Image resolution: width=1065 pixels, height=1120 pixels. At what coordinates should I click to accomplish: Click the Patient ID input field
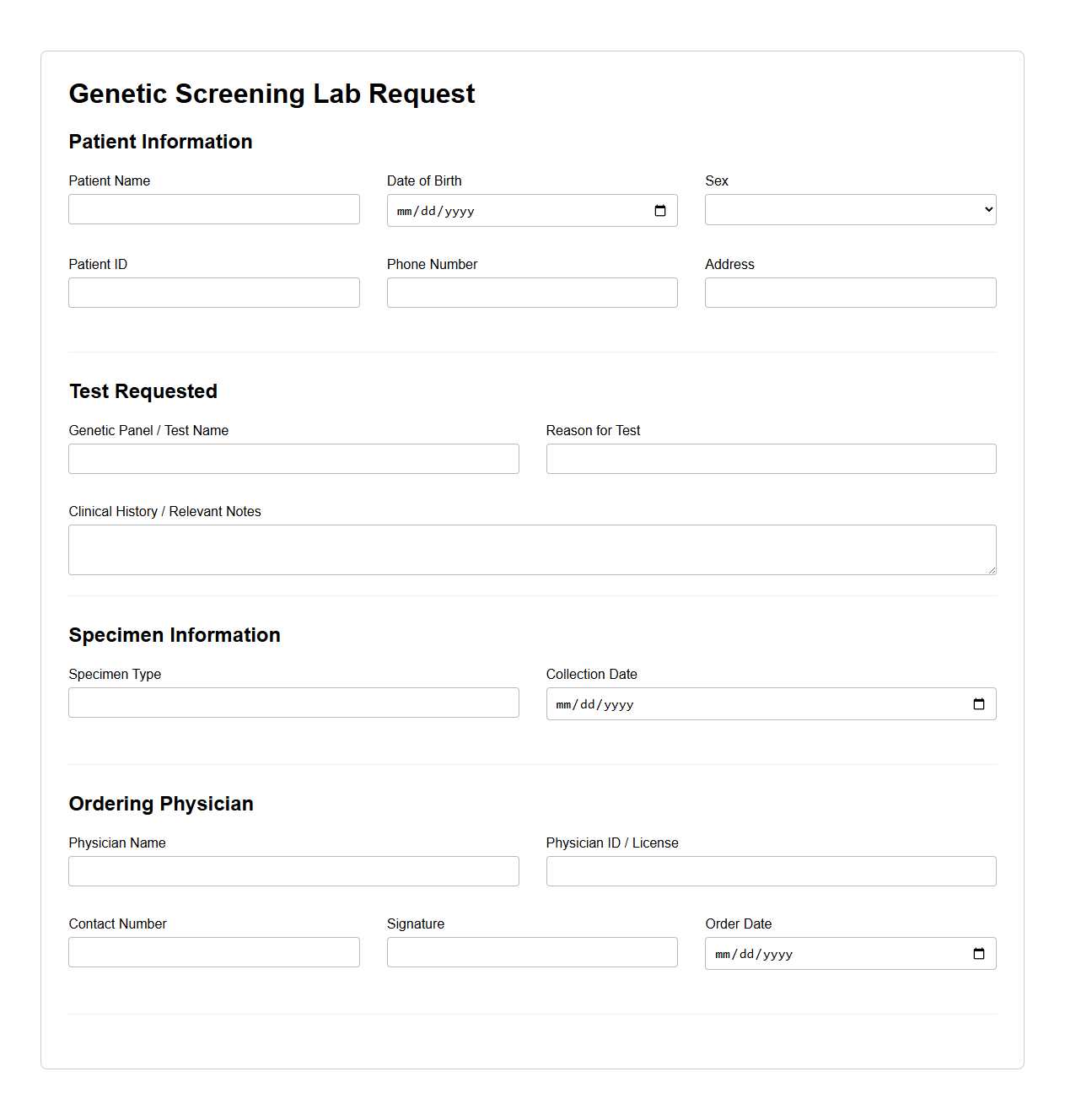pos(213,293)
